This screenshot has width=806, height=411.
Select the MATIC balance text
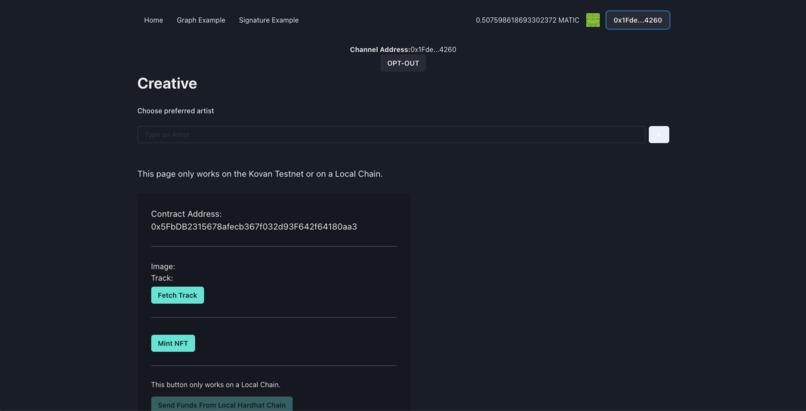[x=527, y=20]
